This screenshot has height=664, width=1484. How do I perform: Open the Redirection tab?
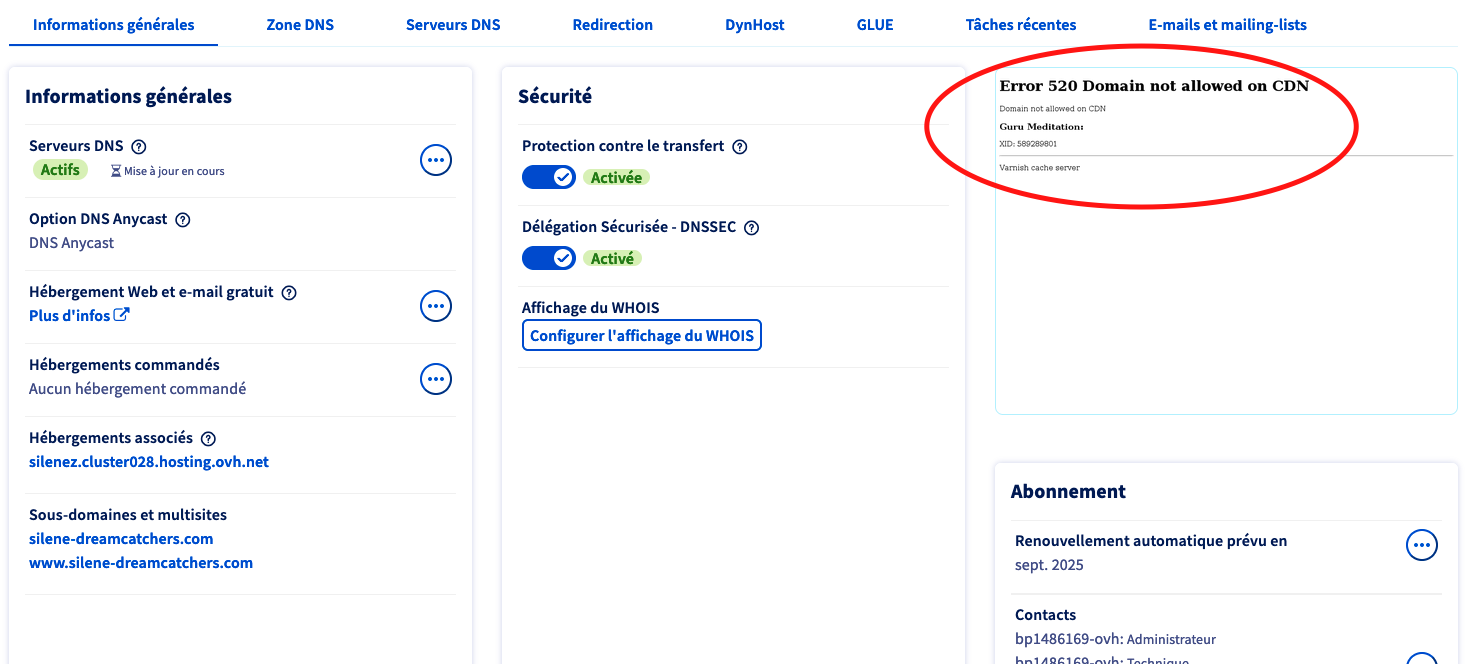click(x=612, y=25)
